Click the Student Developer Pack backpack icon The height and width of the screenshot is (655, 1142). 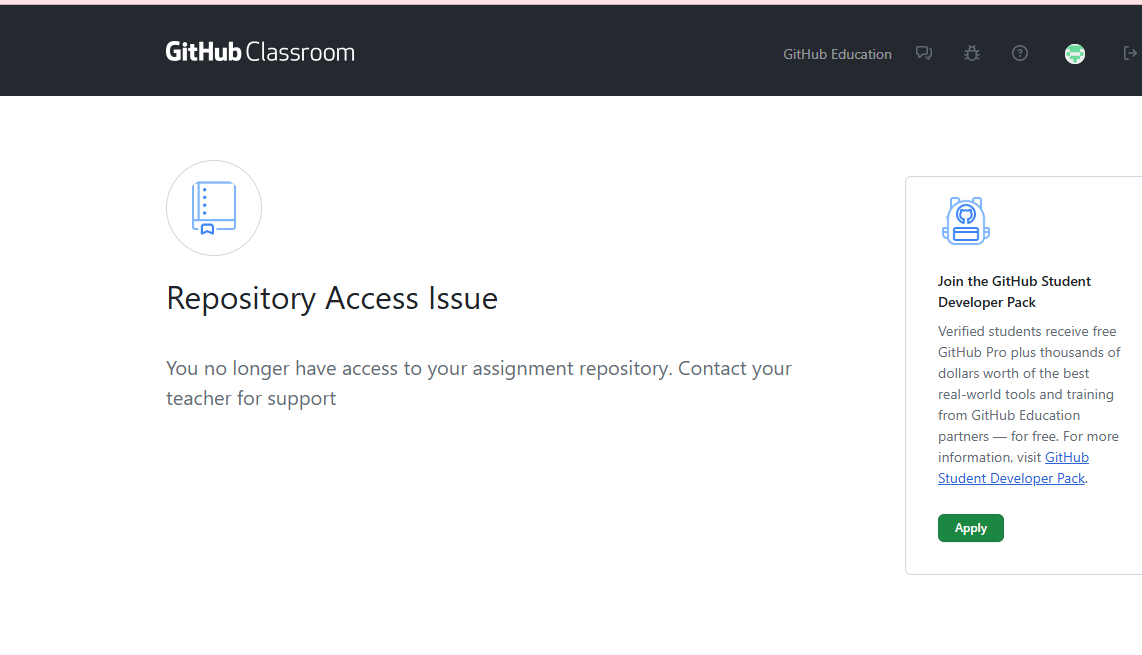(965, 221)
